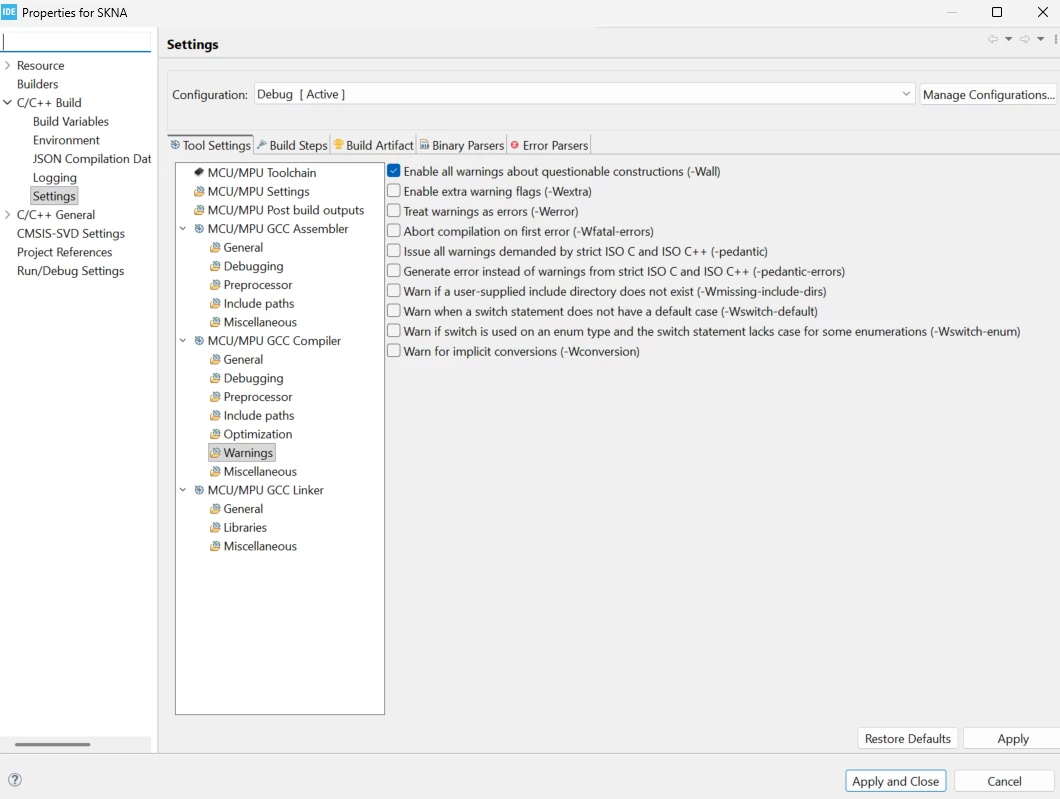Click the forward navigation arrow icon

(1025, 39)
